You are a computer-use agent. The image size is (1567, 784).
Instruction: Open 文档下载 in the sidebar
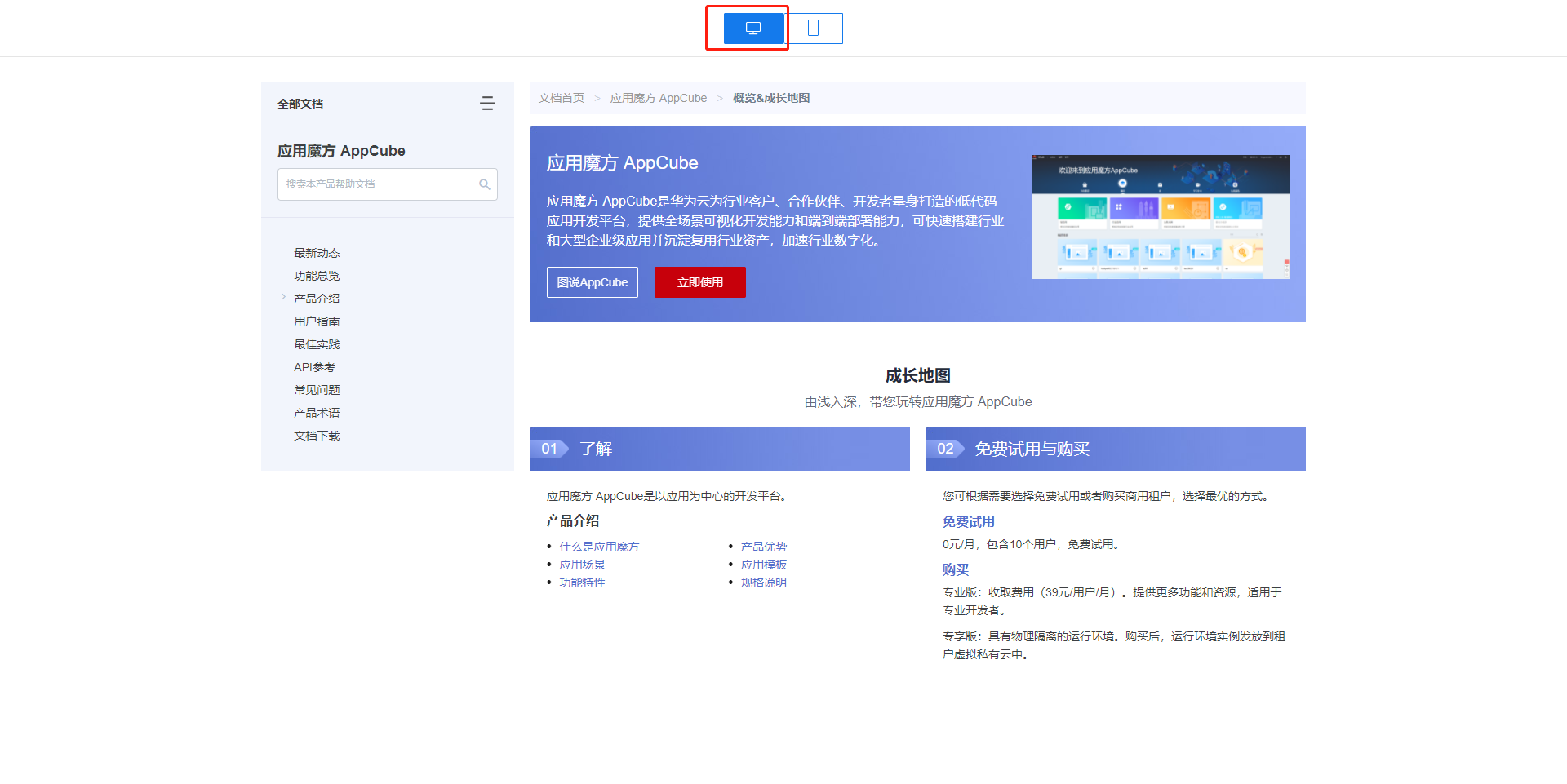click(x=317, y=436)
